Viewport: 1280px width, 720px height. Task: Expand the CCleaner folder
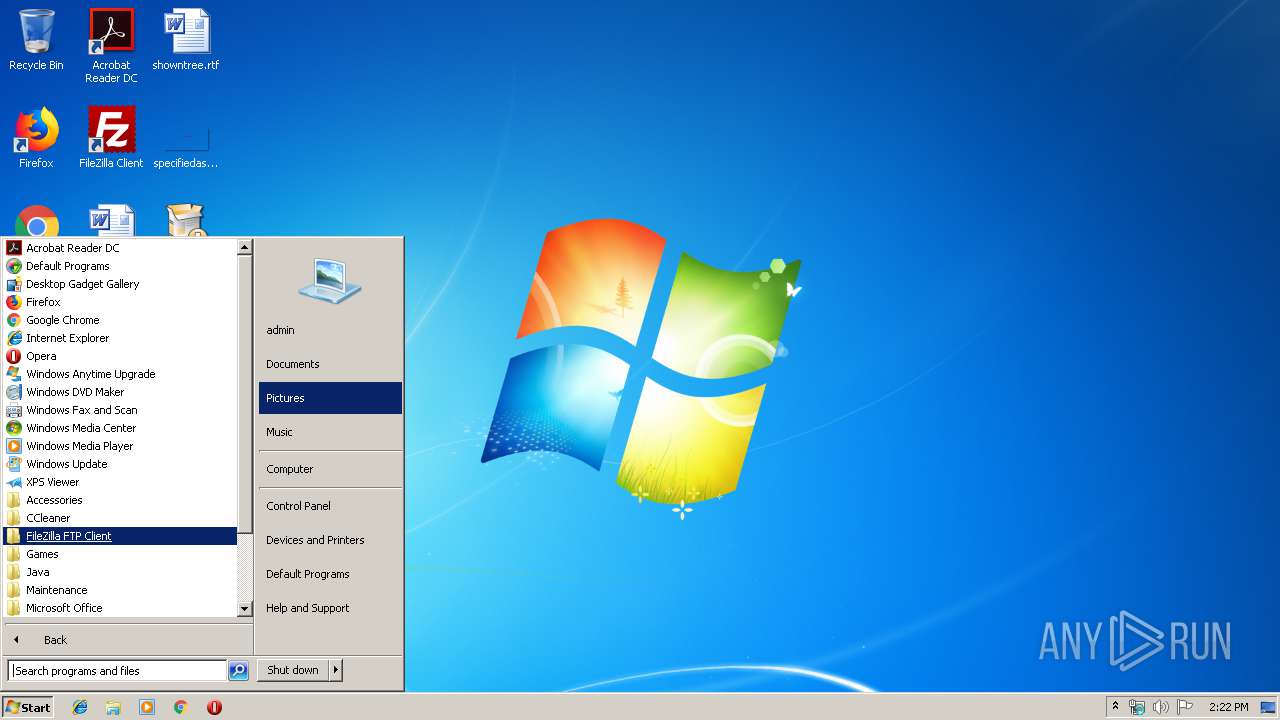pos(120,518)
